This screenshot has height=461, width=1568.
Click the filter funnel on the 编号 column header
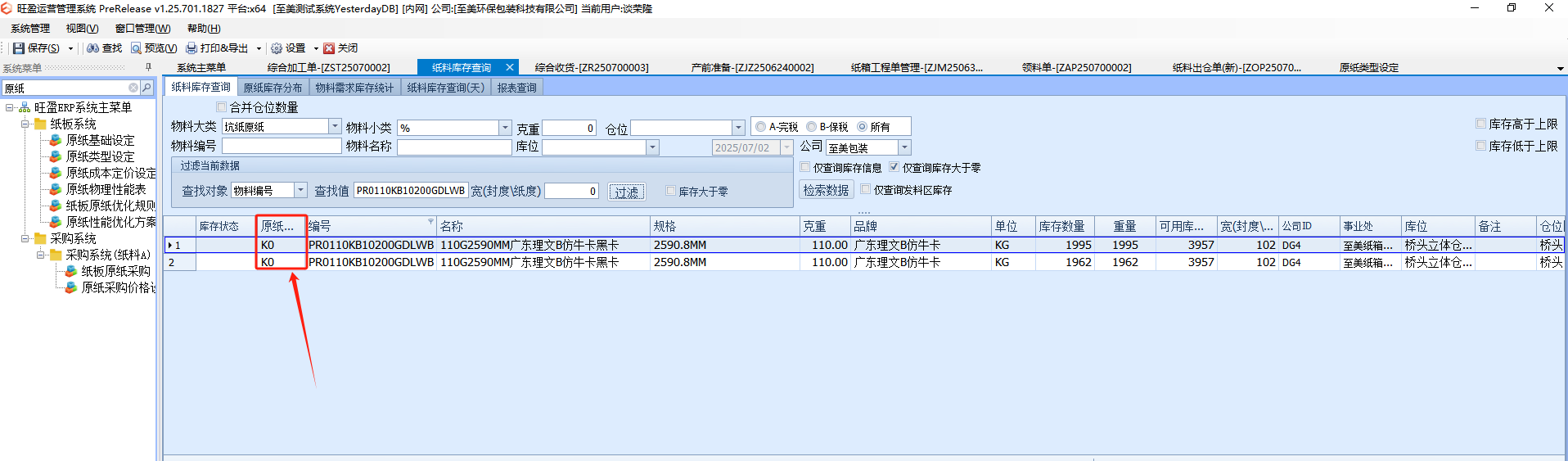pos(430,222)
